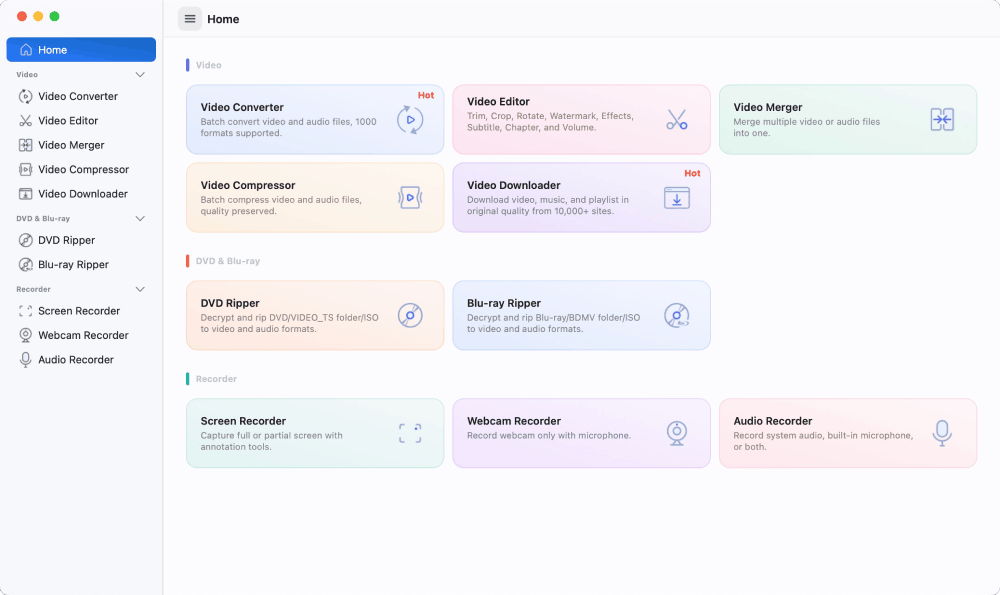Collapse the Video section in the sidebar

click(x=140, y=75)
